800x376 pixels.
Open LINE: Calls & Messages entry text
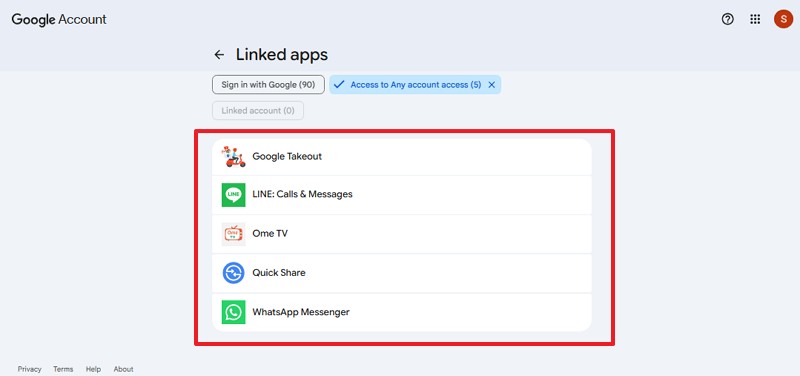coord(303,194)
